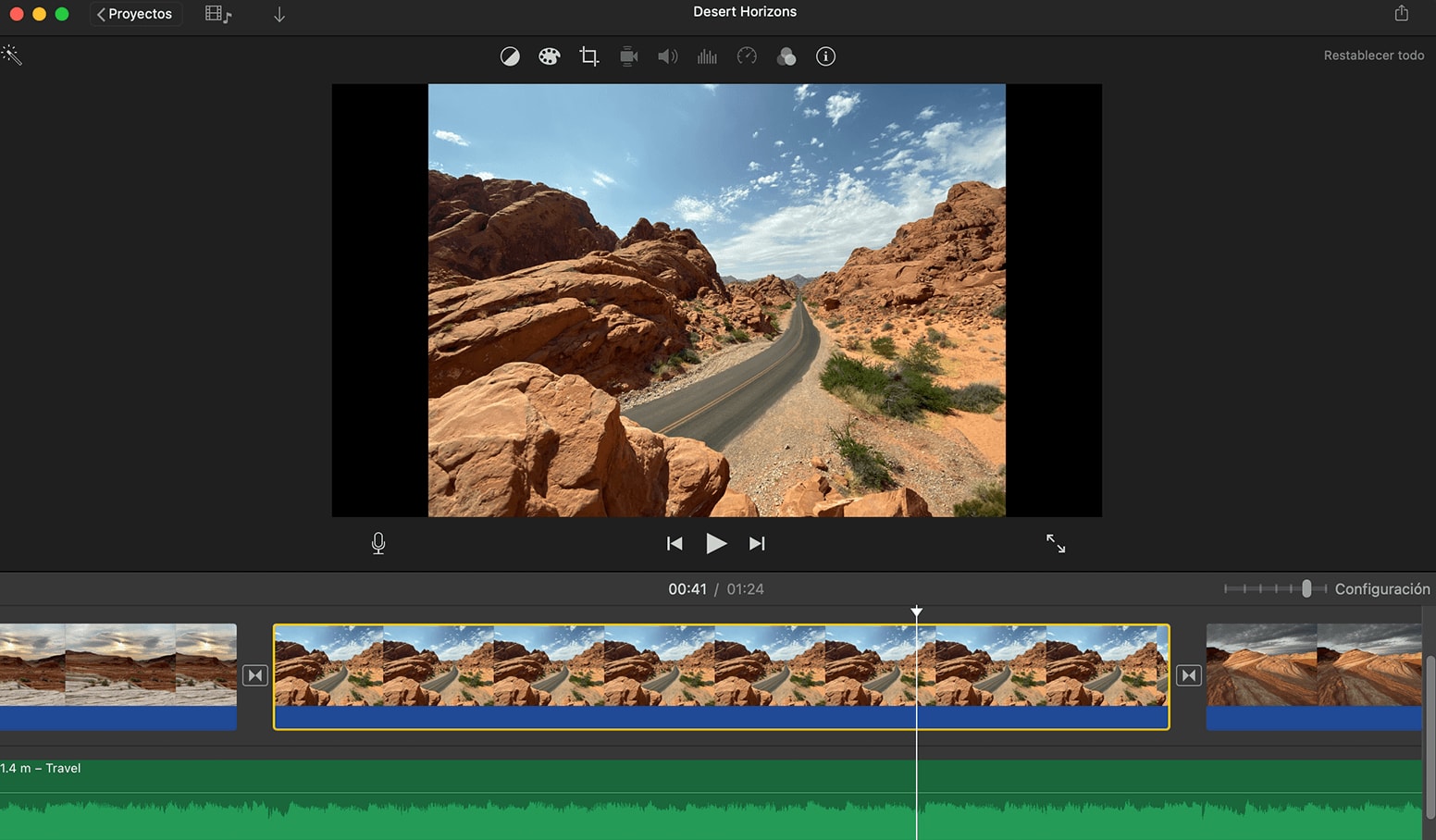Open the color correction palette
The width and height of the screenshot is (1436, 840).
click(550, 56)
